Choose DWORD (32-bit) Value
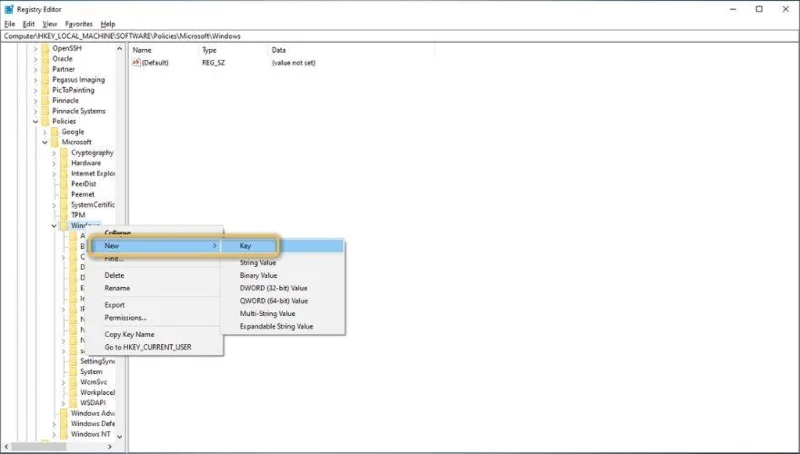The height and width of the screenshot is (454, 800). tap(283, 288)
